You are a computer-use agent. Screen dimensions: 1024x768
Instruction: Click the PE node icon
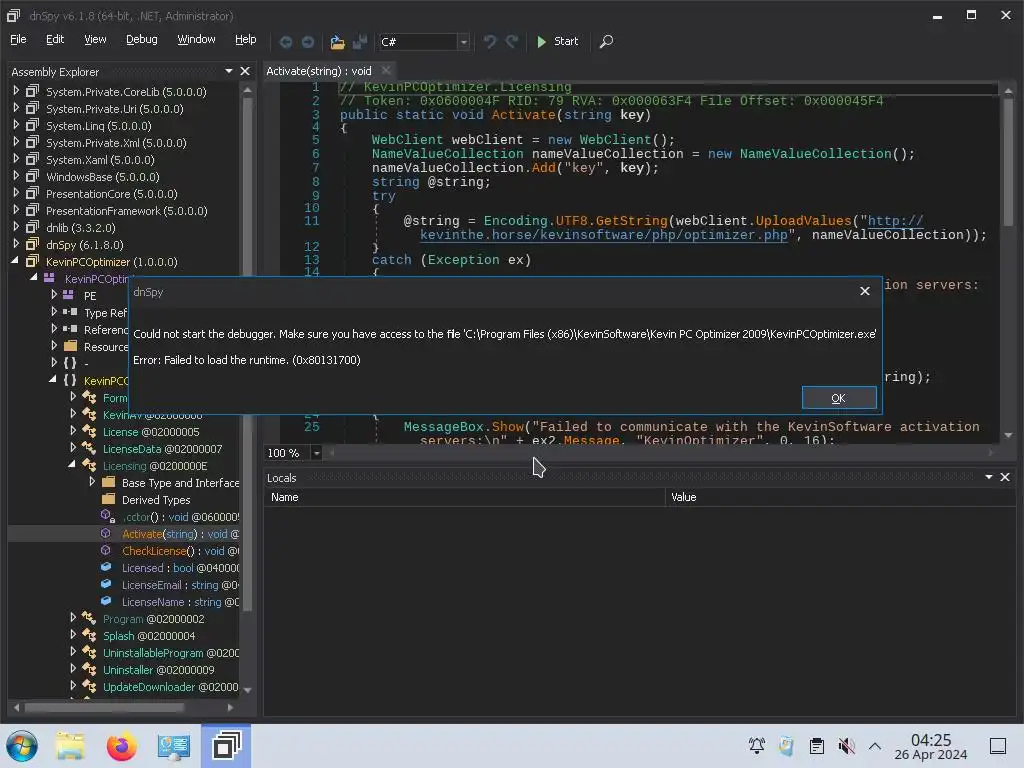pyautogui.click(x=69, y=295)
